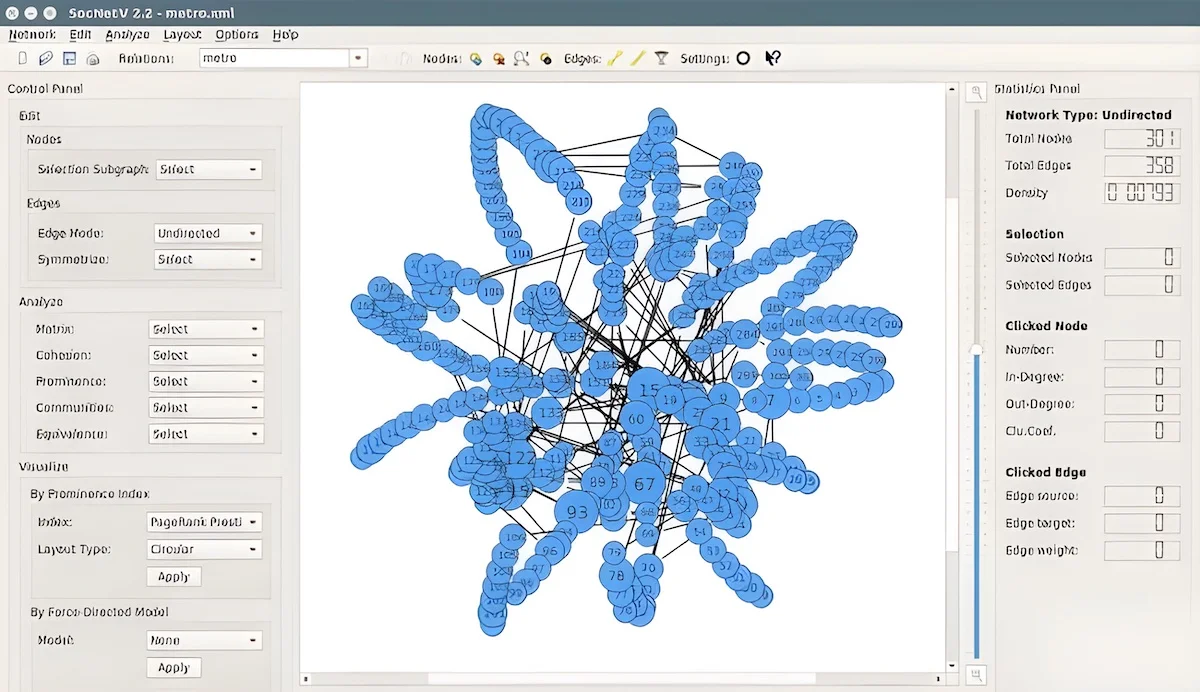Screen dimensions: 1200x692
Task: Expand the Layout Type Circular dropdown
Action: click(204, 549)
